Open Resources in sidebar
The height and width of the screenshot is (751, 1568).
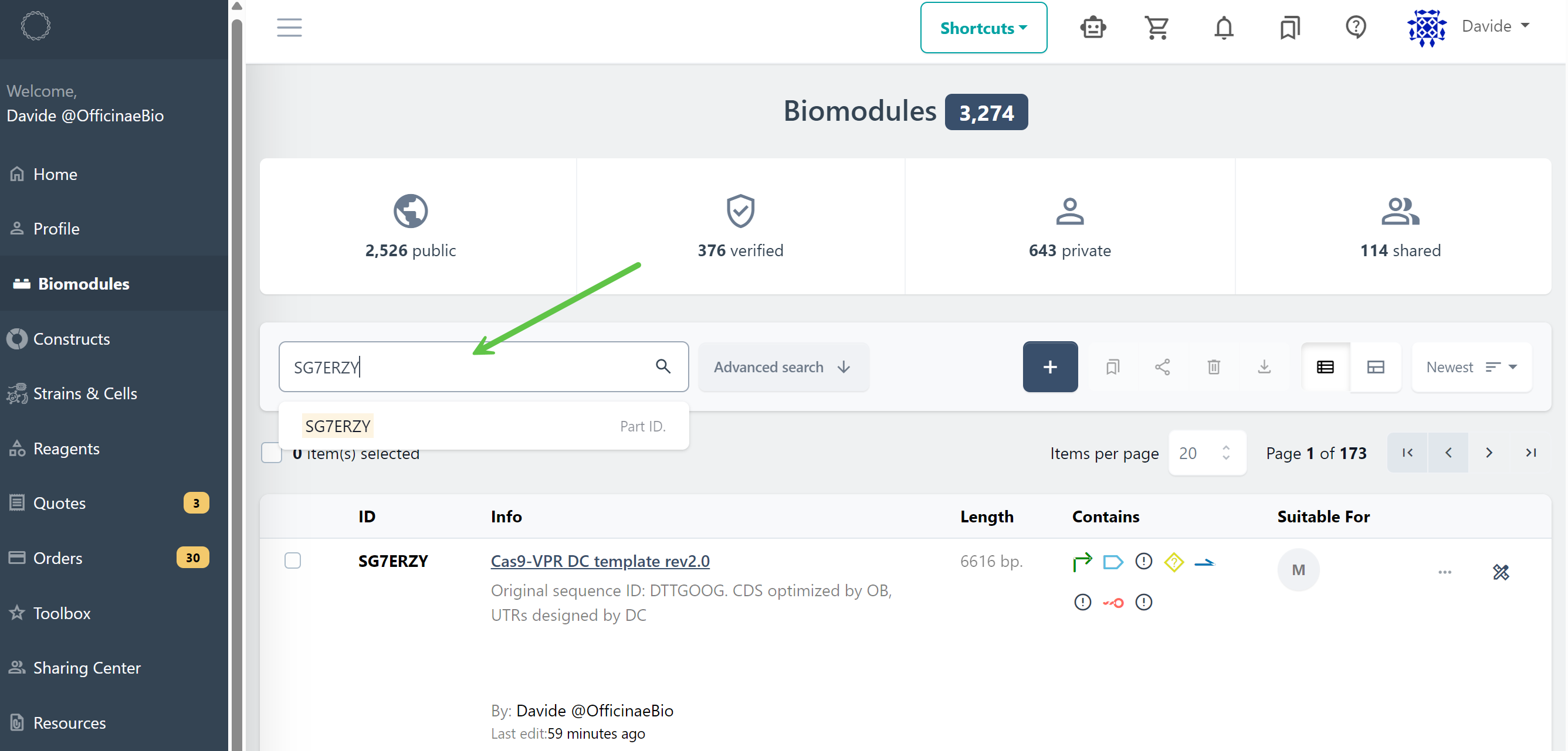point(114,722)
